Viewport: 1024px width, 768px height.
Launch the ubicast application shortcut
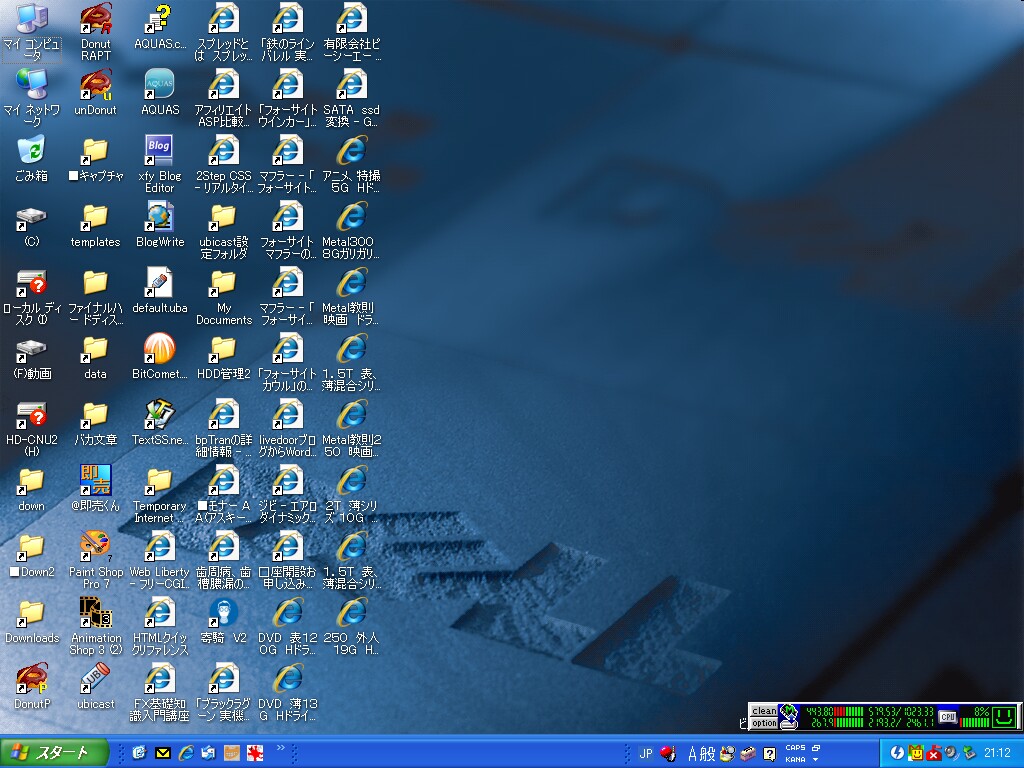(95, 686)
